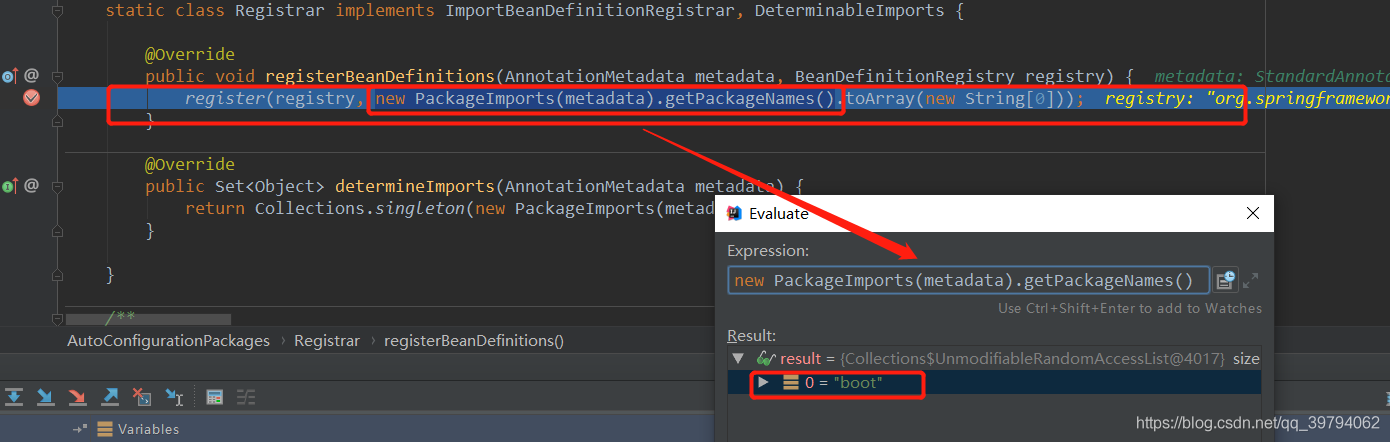Fold the registerBeanDefinitions method in the gutter
Viewport: 1390px width, 442px height.
coord(57,76)
